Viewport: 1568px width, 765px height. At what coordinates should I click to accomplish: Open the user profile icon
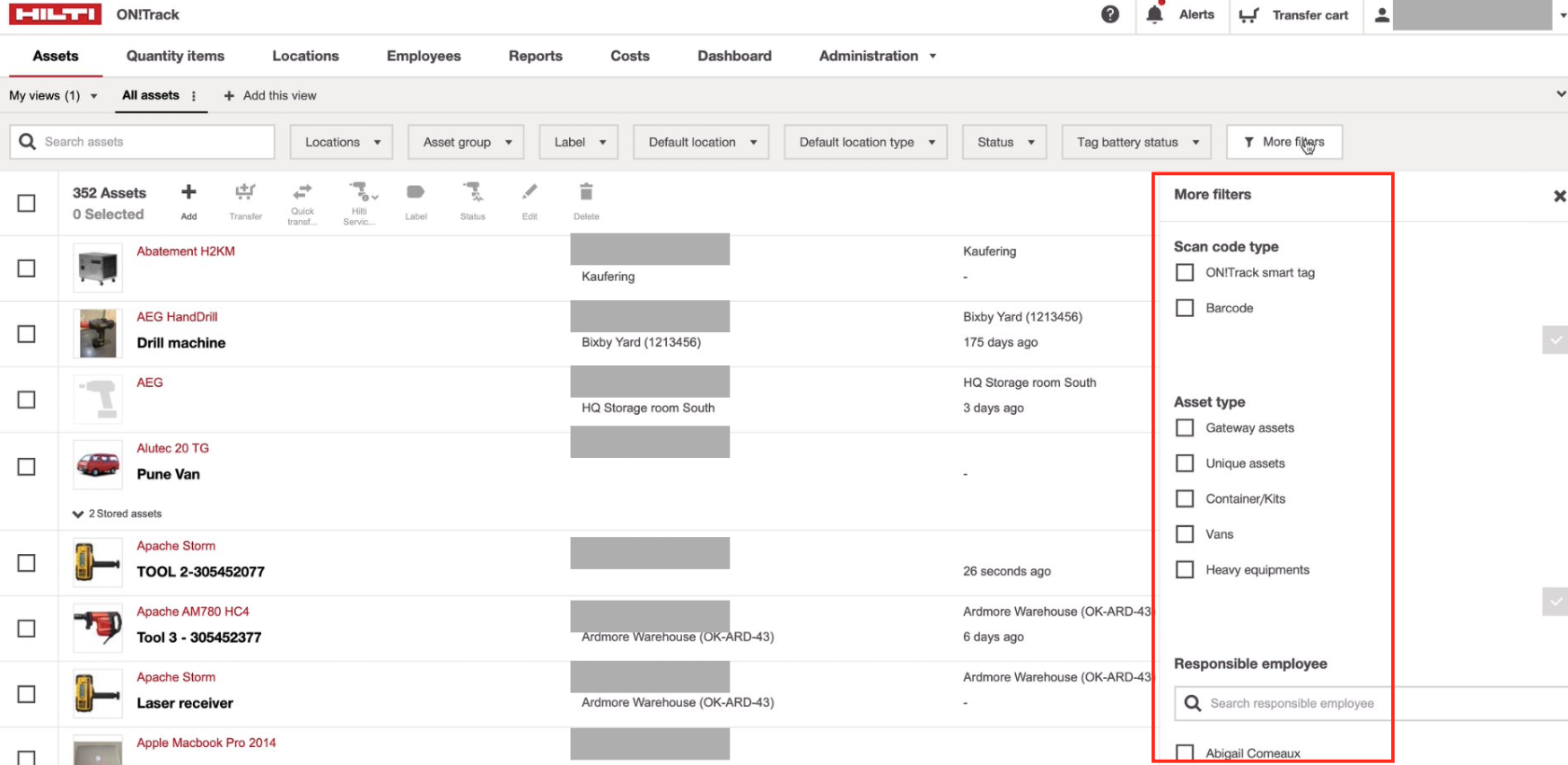click(x=1382, y=15)
